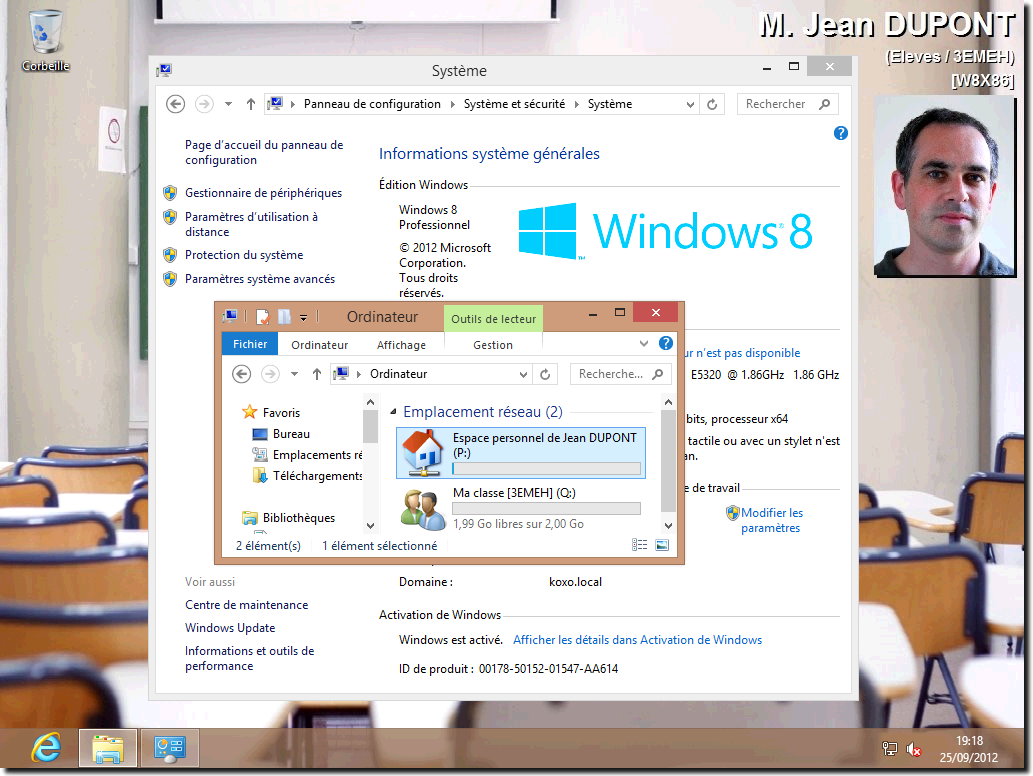Expand the ribbon in Ordinateur window
This screenshot has height=776, width=1033.
coord(644,344)
